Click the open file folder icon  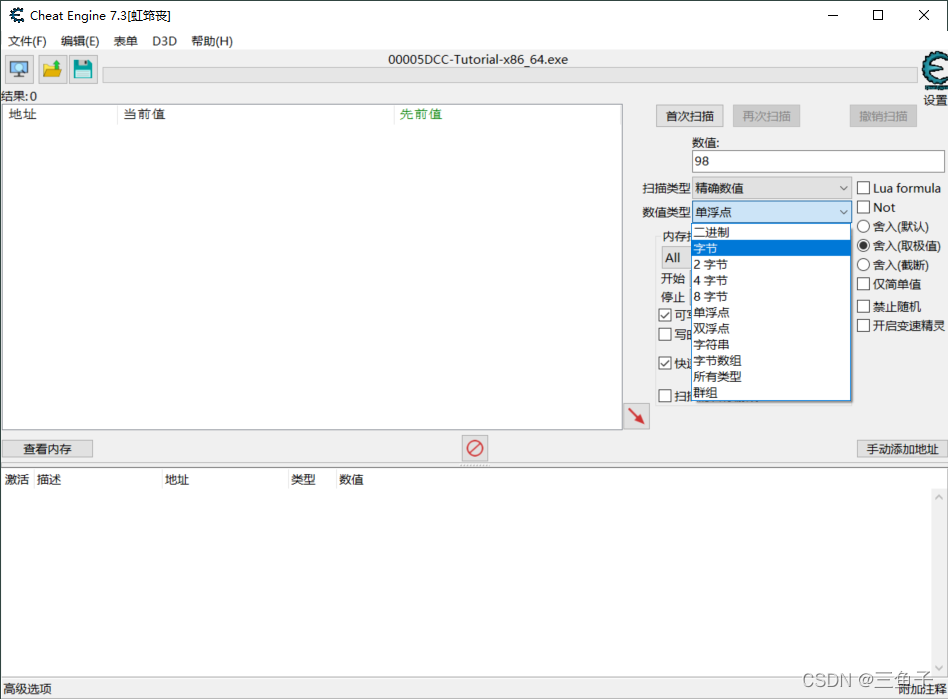(x=52, y=70)
